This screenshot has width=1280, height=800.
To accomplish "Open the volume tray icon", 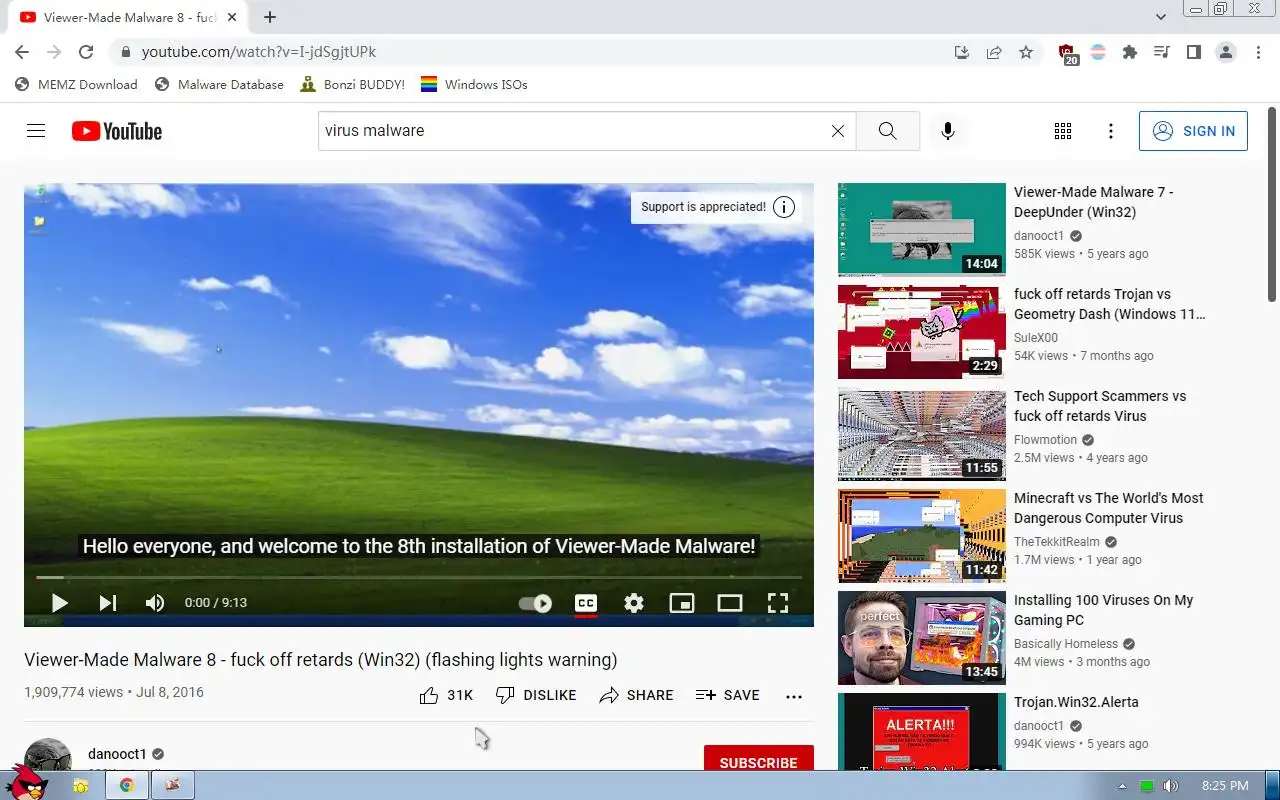I will 1170,786.
